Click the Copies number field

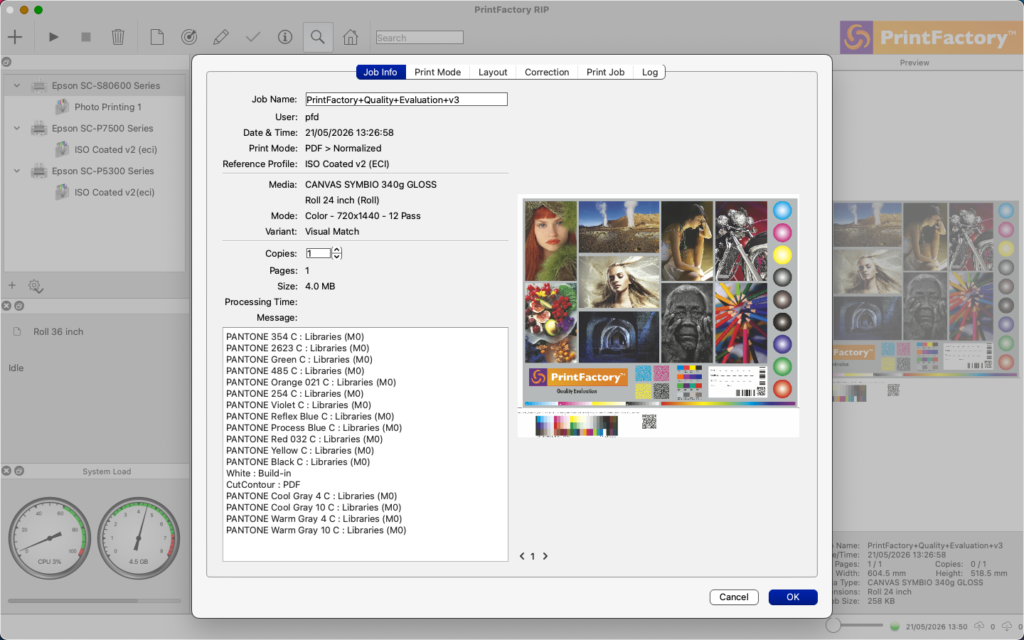[x=318, y=253]
